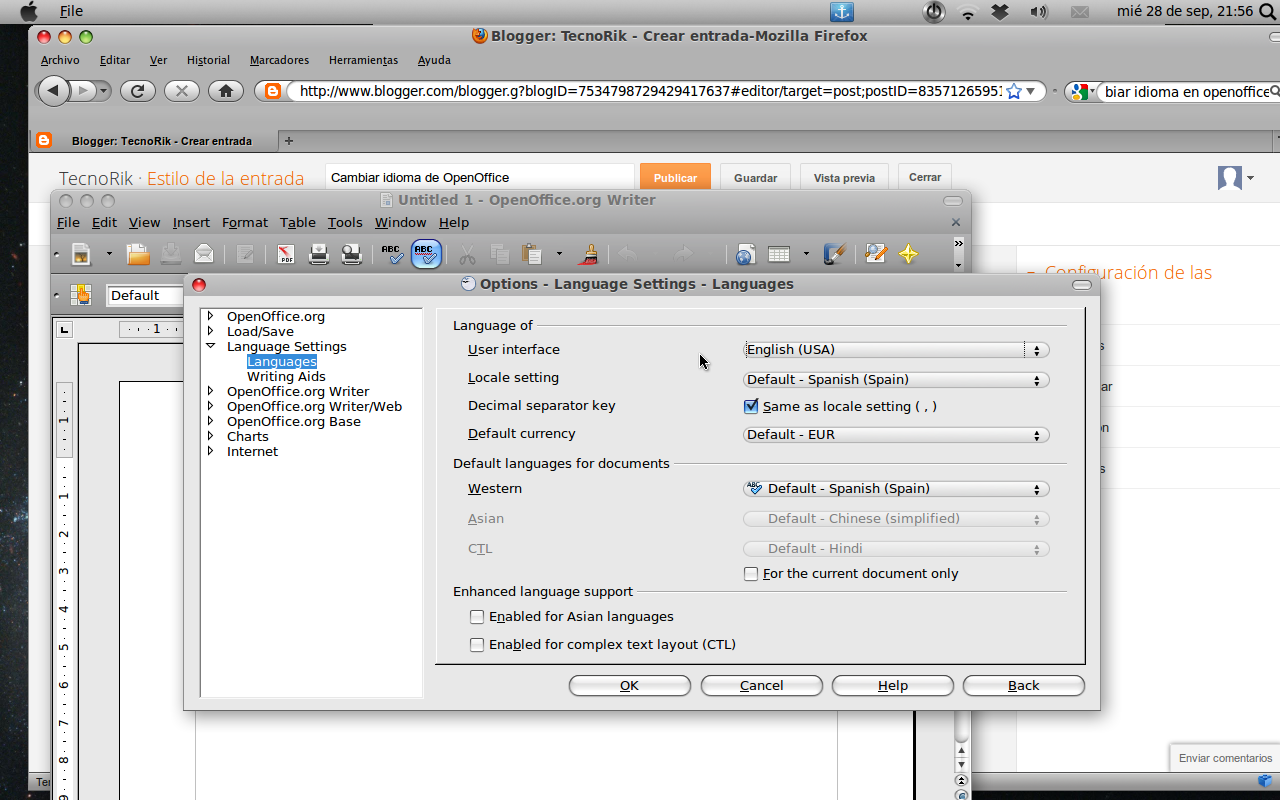1280x800 pixels.
Task: Confirm settings with the OK button
Action: point(629,685)
